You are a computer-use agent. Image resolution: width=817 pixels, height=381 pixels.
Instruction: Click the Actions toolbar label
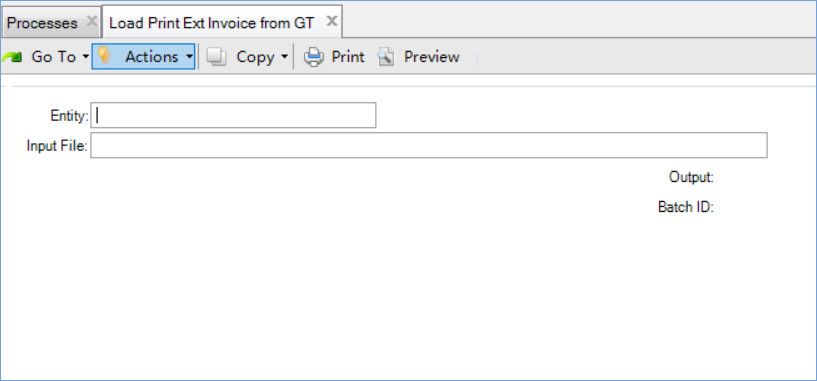pos(152,56)
